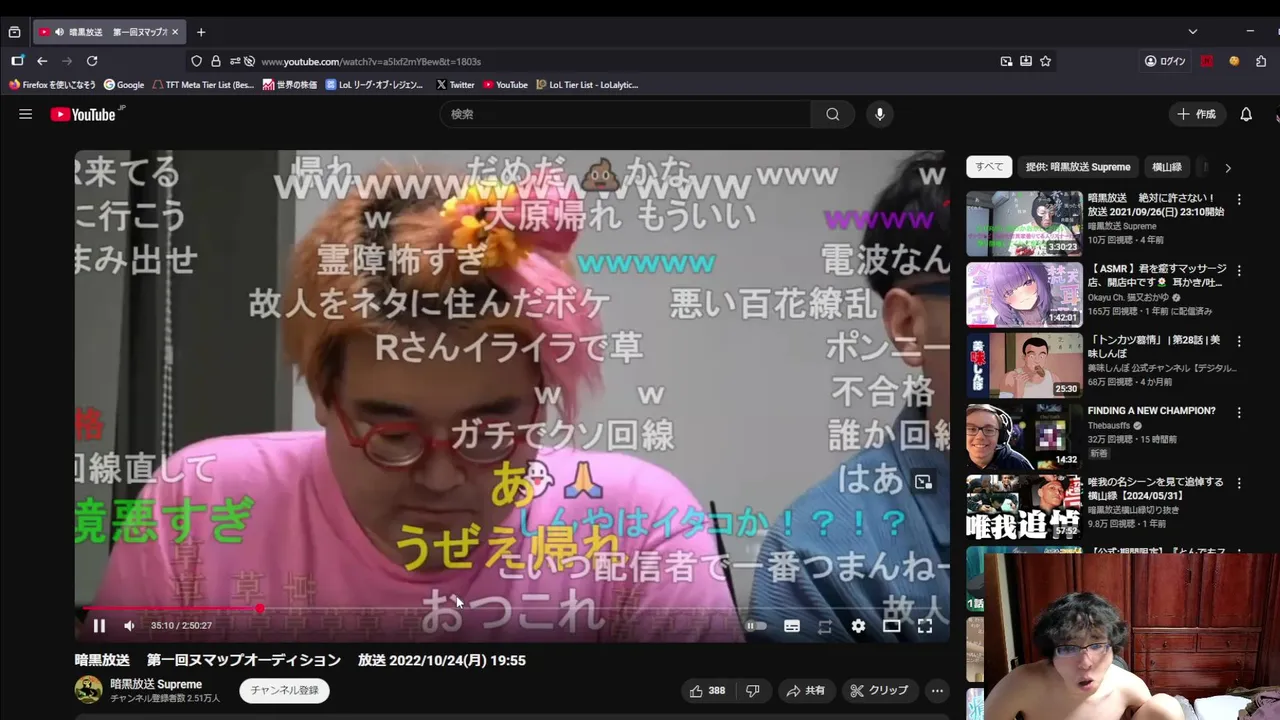Open the ASMR 1:42:01 video thumbnail
This screenshot has height=720, width=1280.
tap(1024, 295)
